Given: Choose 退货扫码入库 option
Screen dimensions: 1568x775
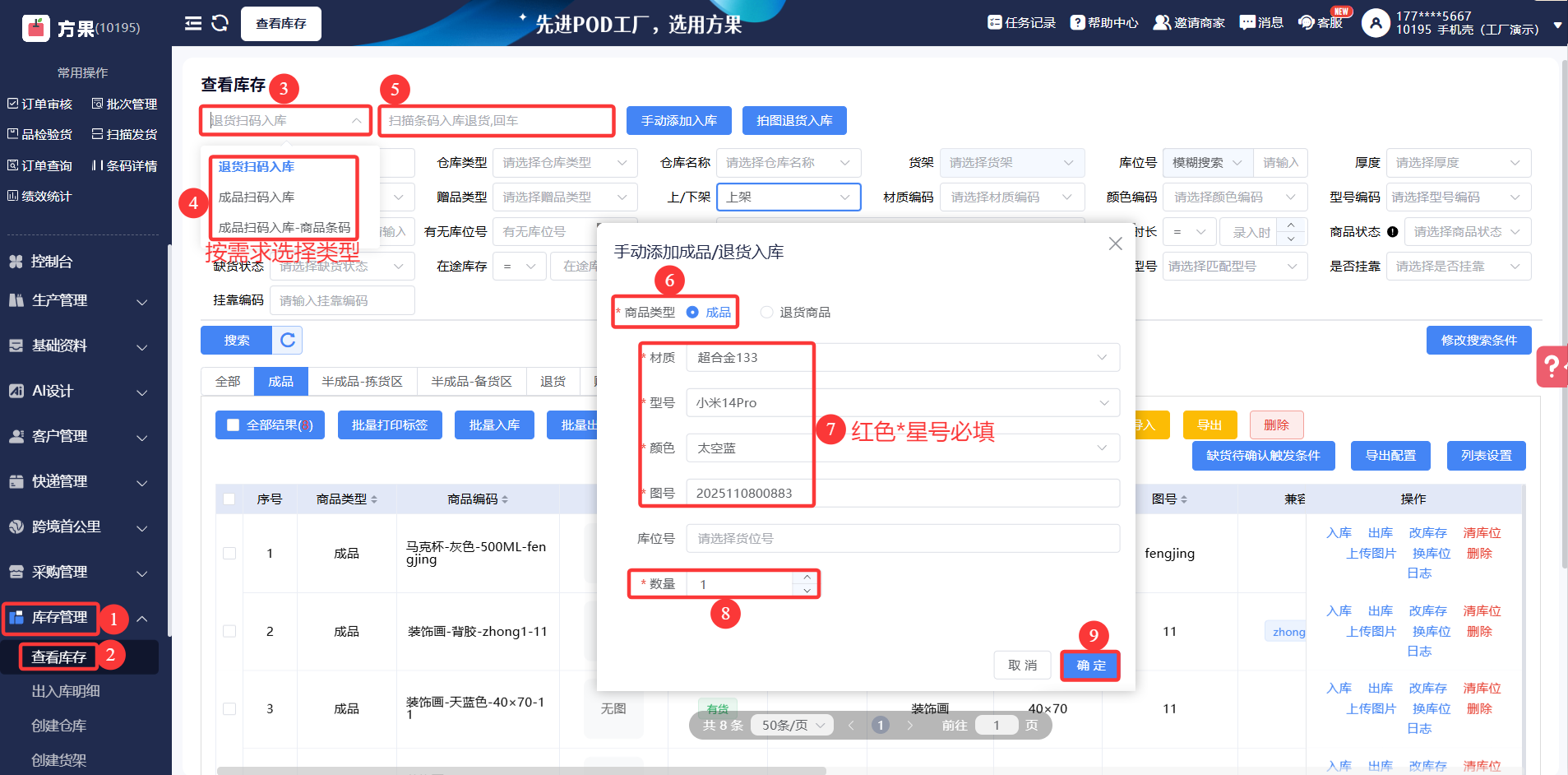Looking at the screenshot, I should coord(257,166).
